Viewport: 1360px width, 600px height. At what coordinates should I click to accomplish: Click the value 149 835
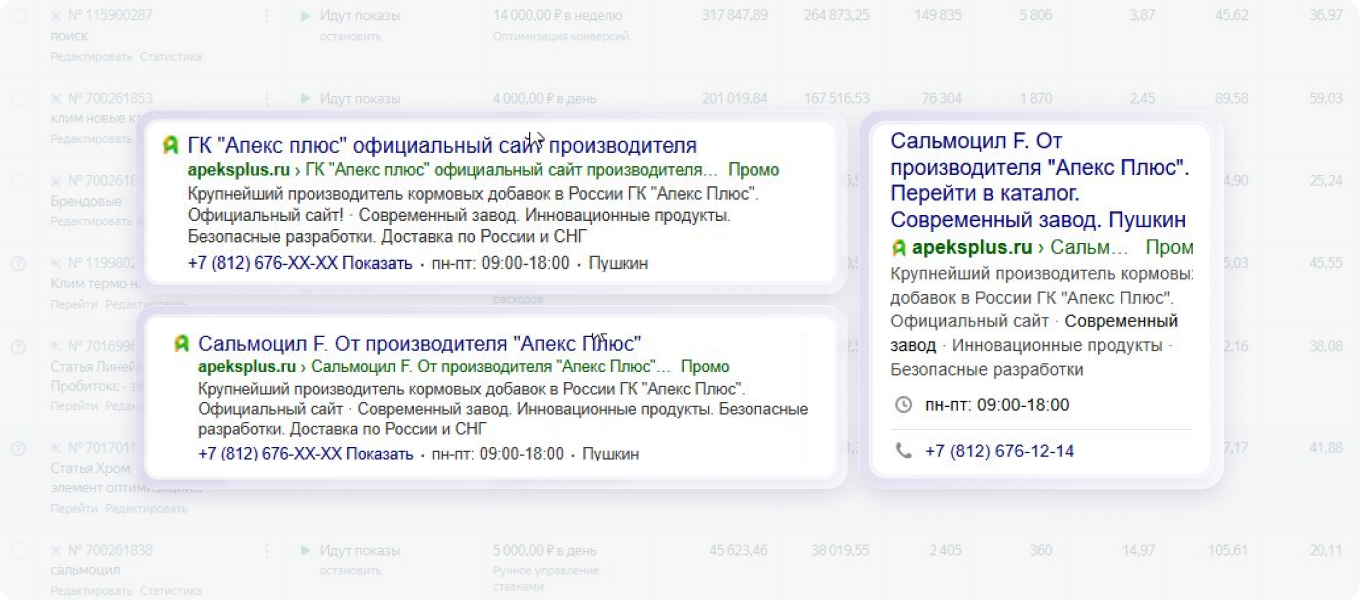(x=938, y=16)
